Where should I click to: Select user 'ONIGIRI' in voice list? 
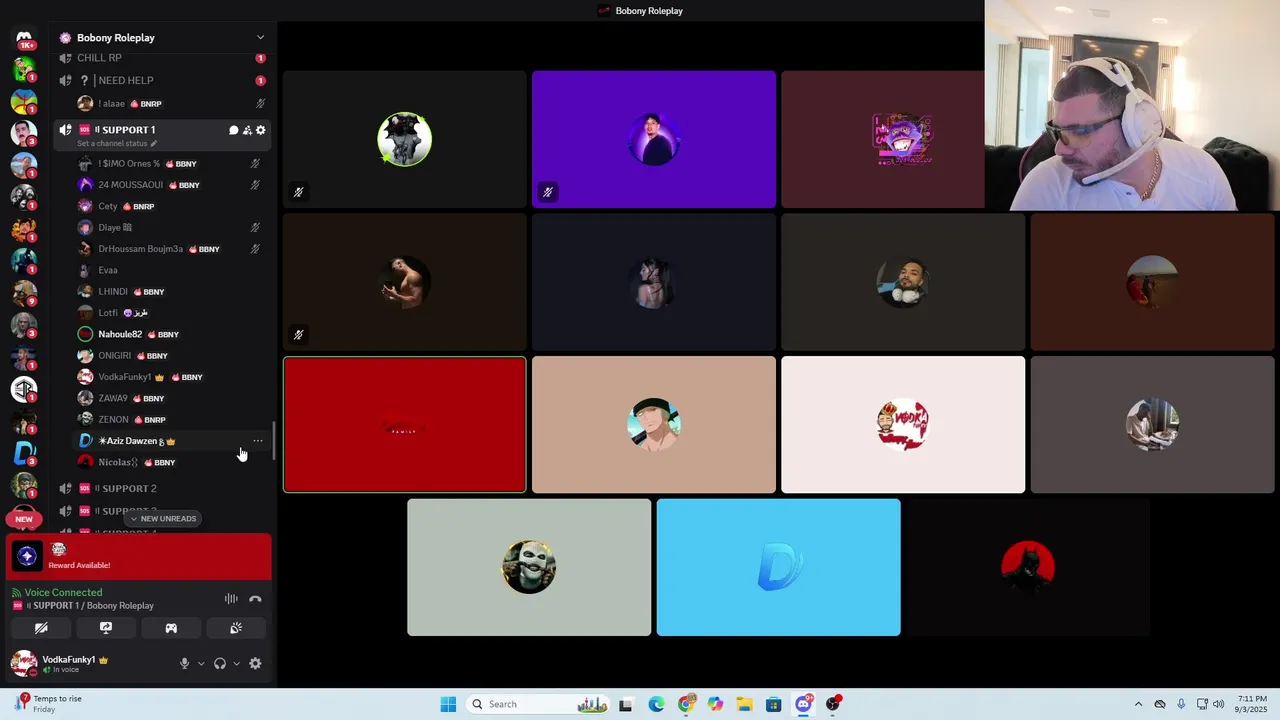point(172,356)
